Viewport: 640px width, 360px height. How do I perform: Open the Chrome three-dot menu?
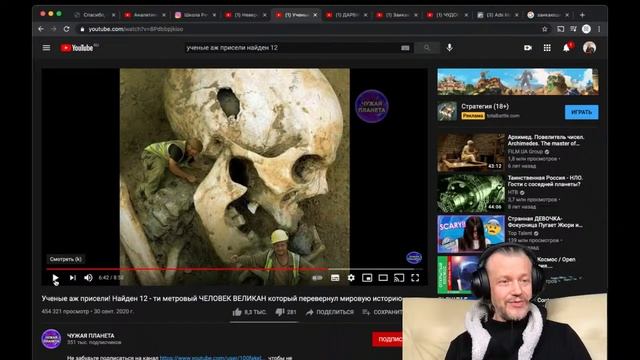(599, 29)
